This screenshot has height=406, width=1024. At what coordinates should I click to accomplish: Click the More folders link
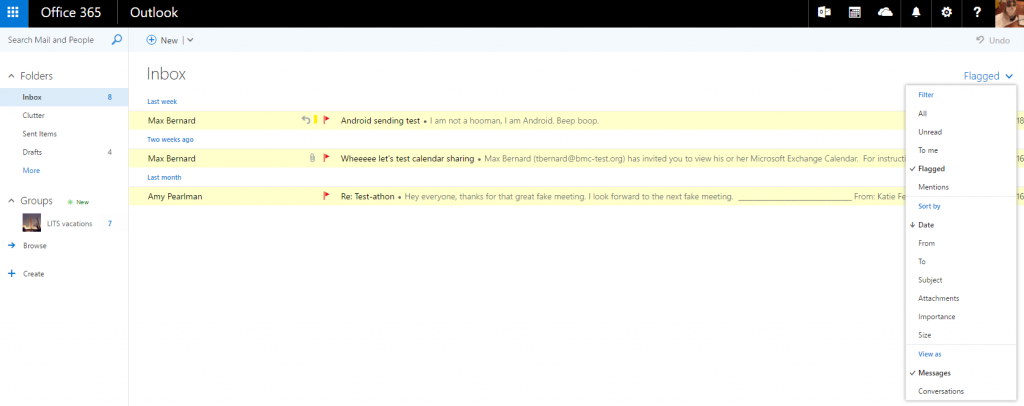[31, 170]
